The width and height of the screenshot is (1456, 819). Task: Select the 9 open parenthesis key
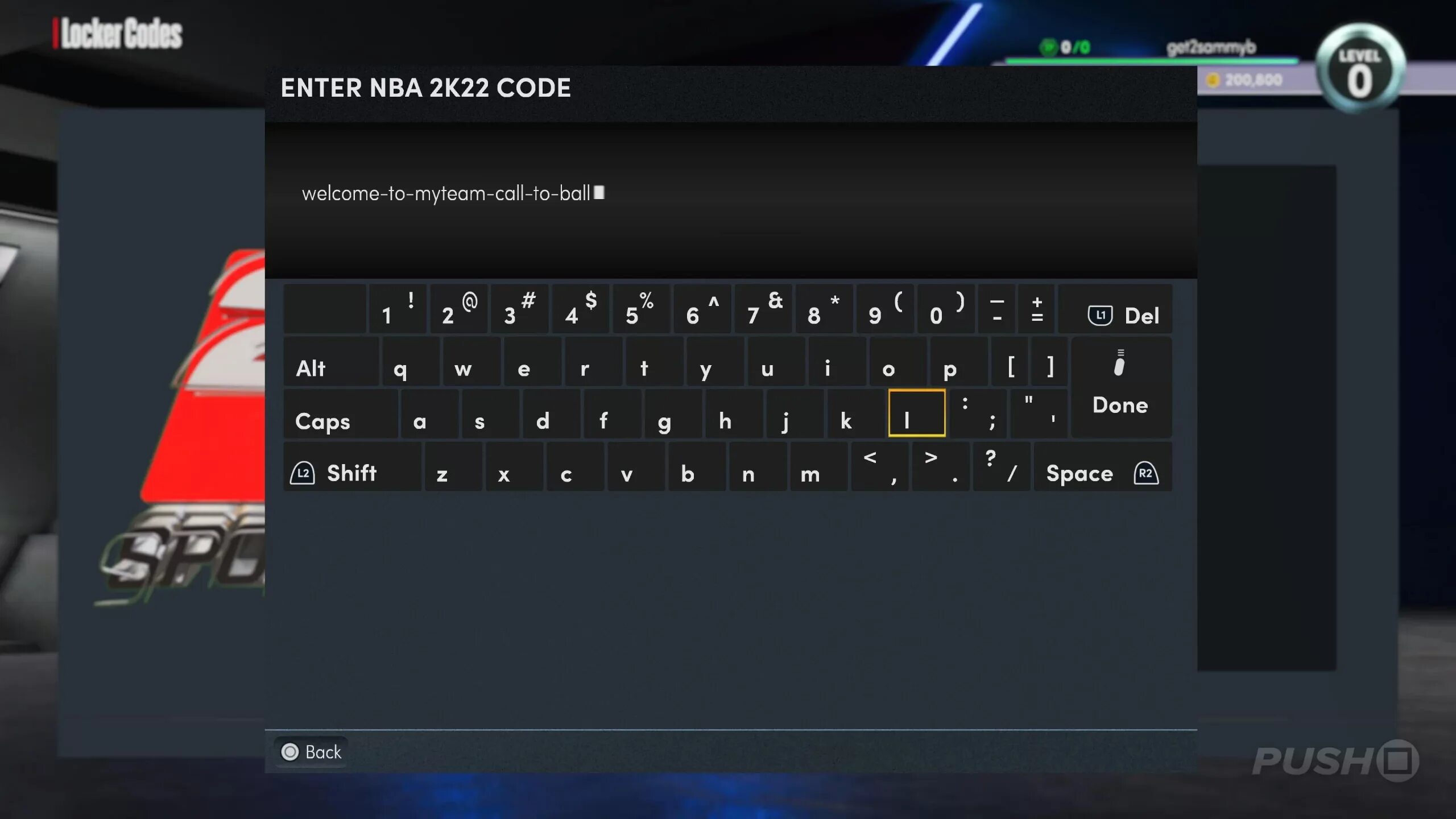pos(885,309)
